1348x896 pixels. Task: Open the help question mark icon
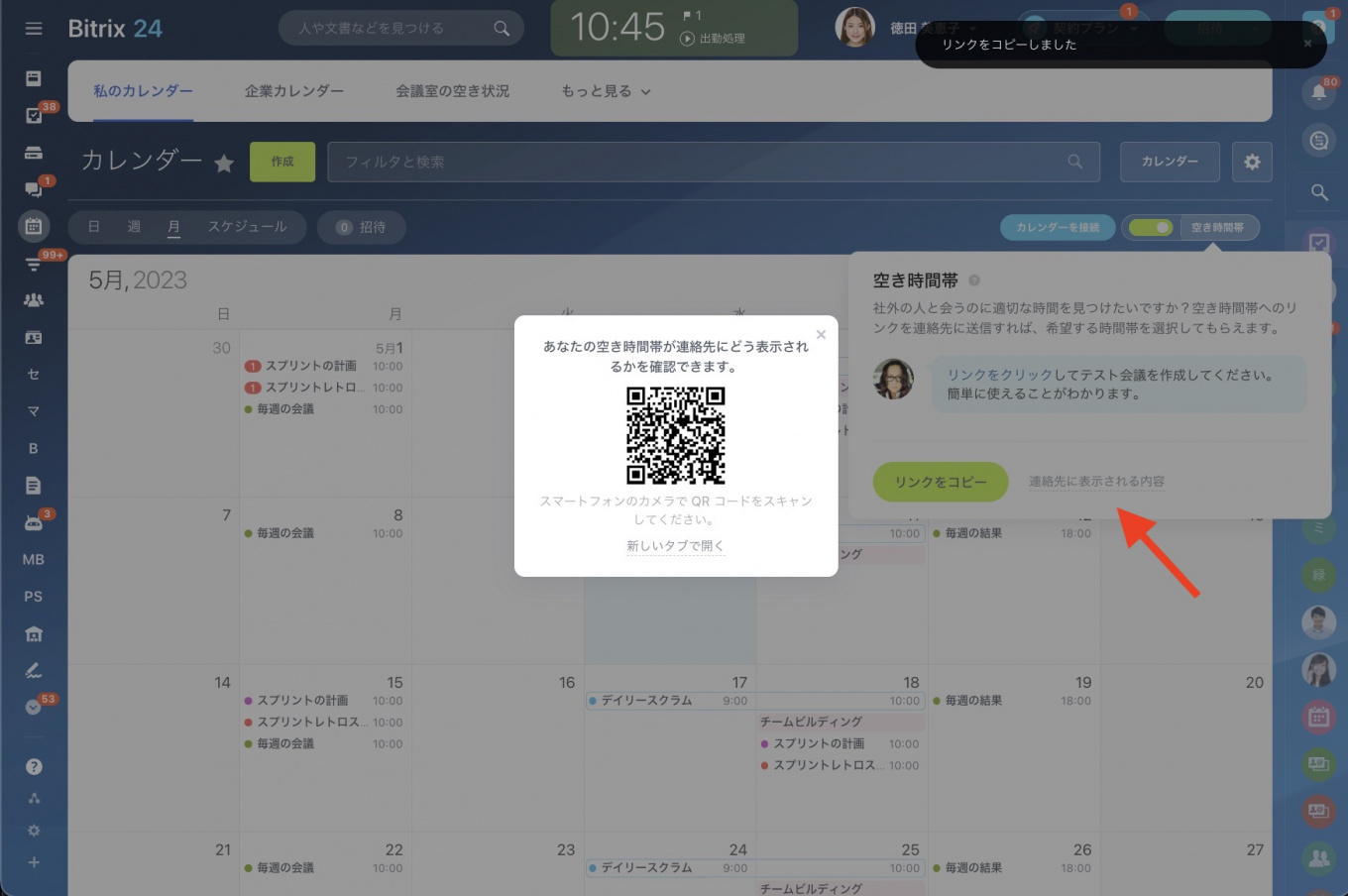click(34, 766)
